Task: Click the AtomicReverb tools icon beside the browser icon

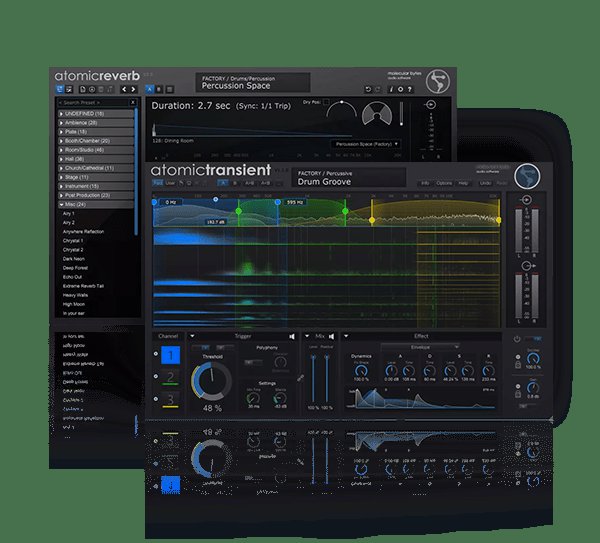Action: click(x=69, y=90)
